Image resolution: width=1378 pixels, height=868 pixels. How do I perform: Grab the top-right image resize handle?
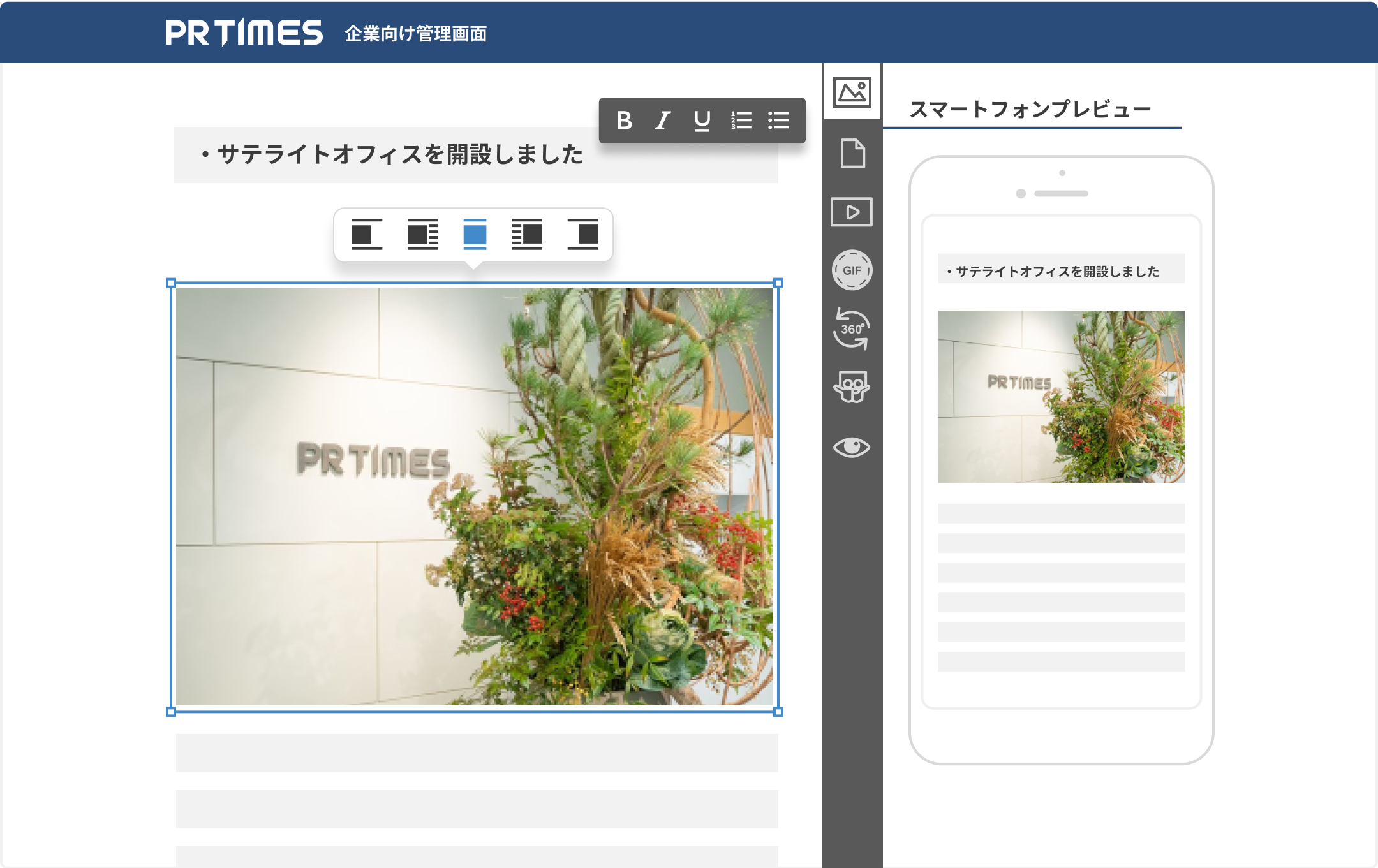pyautogui.click(x=778, y=283)
